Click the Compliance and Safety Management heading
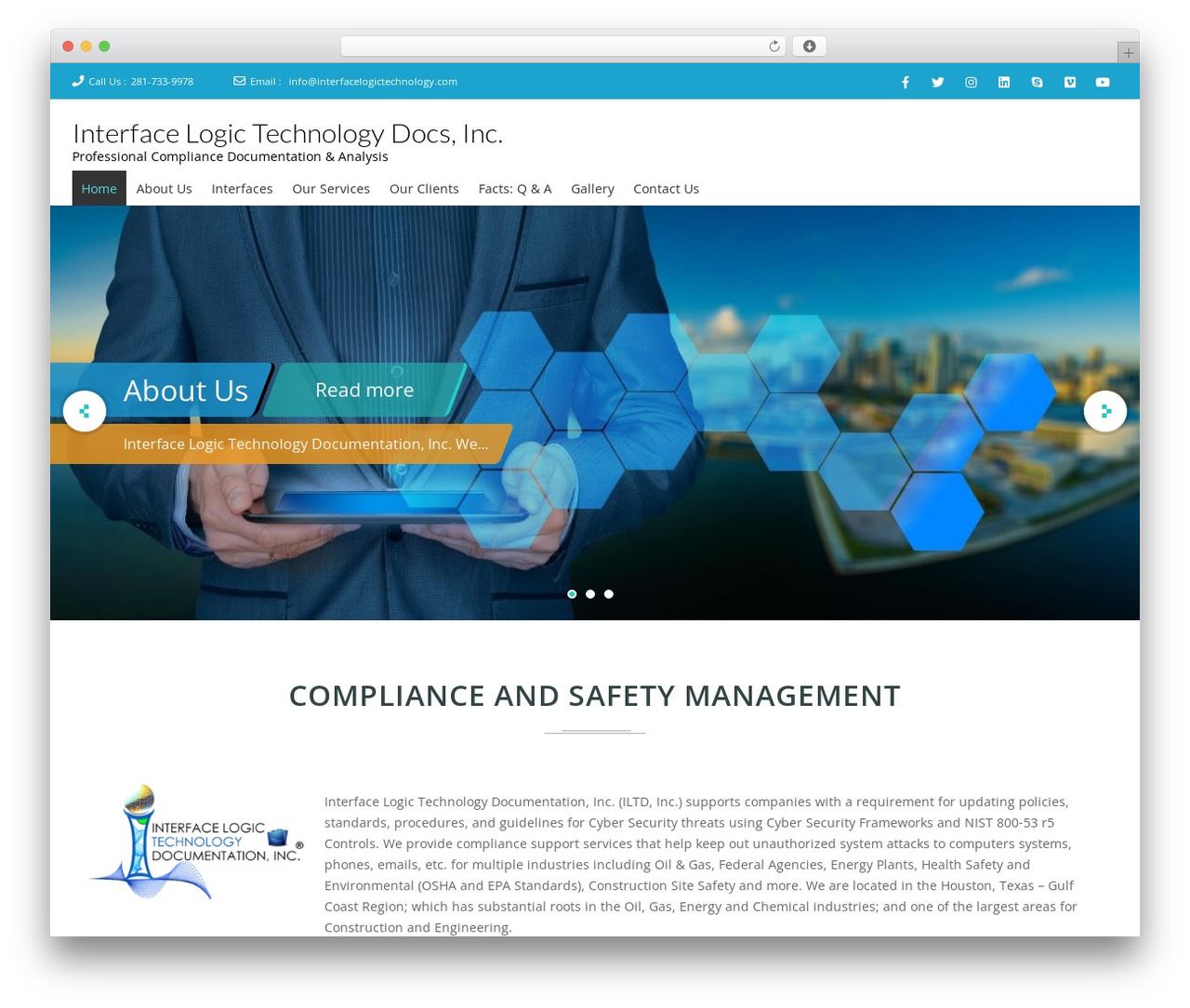The width and height of the screenshot is (1190, 1008). tap(595, 696)
